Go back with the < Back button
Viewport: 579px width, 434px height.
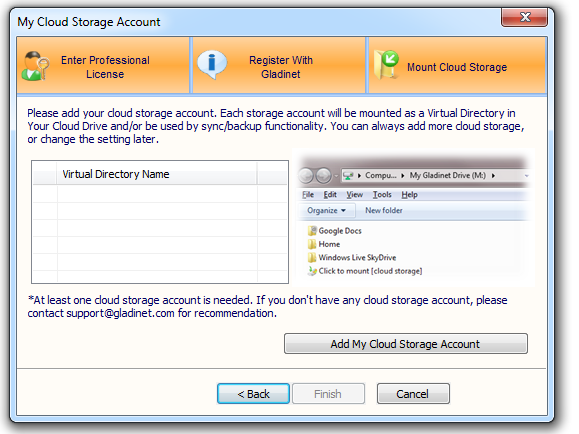[x=253, y=394]
